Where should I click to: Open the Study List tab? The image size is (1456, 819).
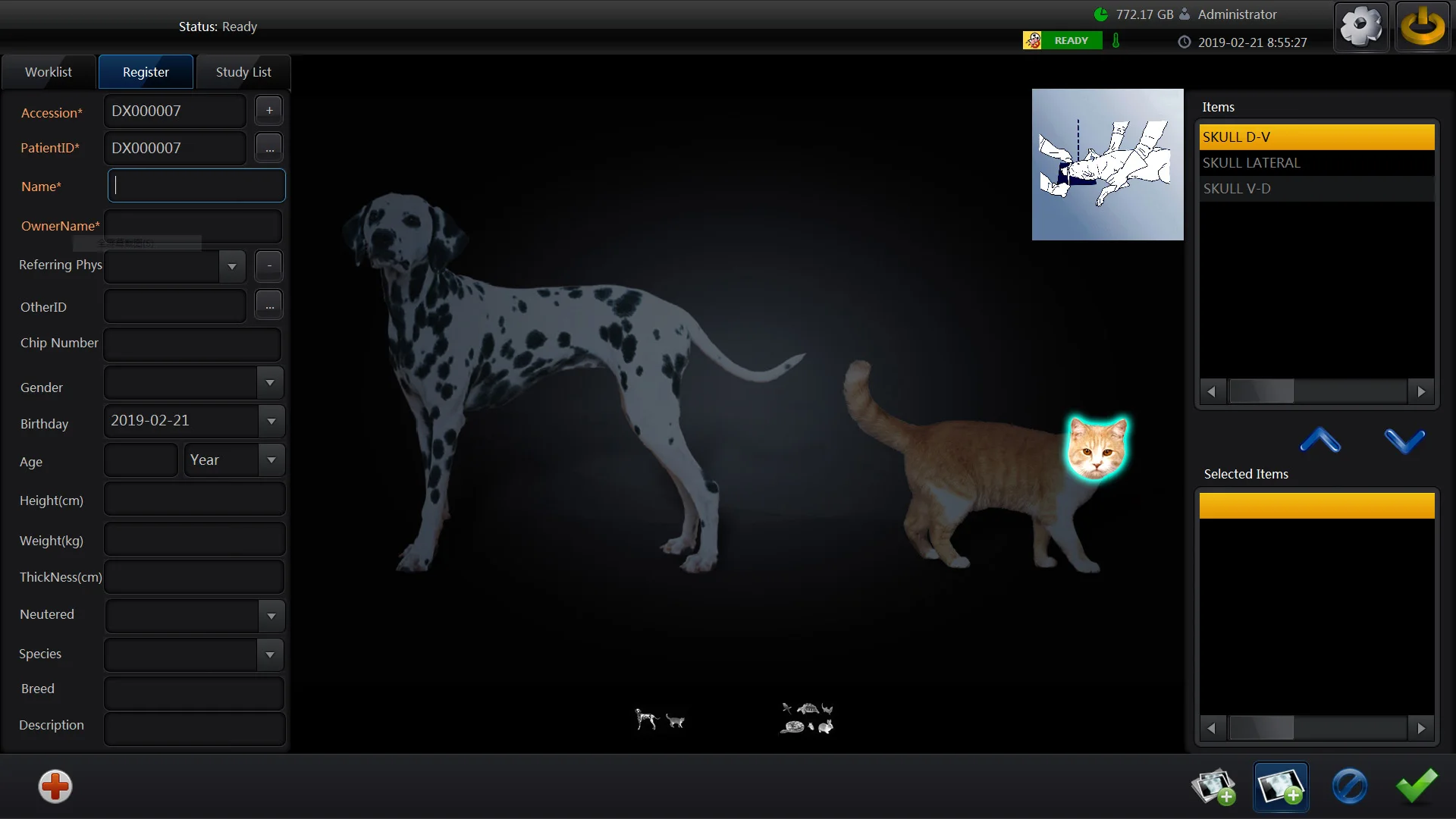243,72
